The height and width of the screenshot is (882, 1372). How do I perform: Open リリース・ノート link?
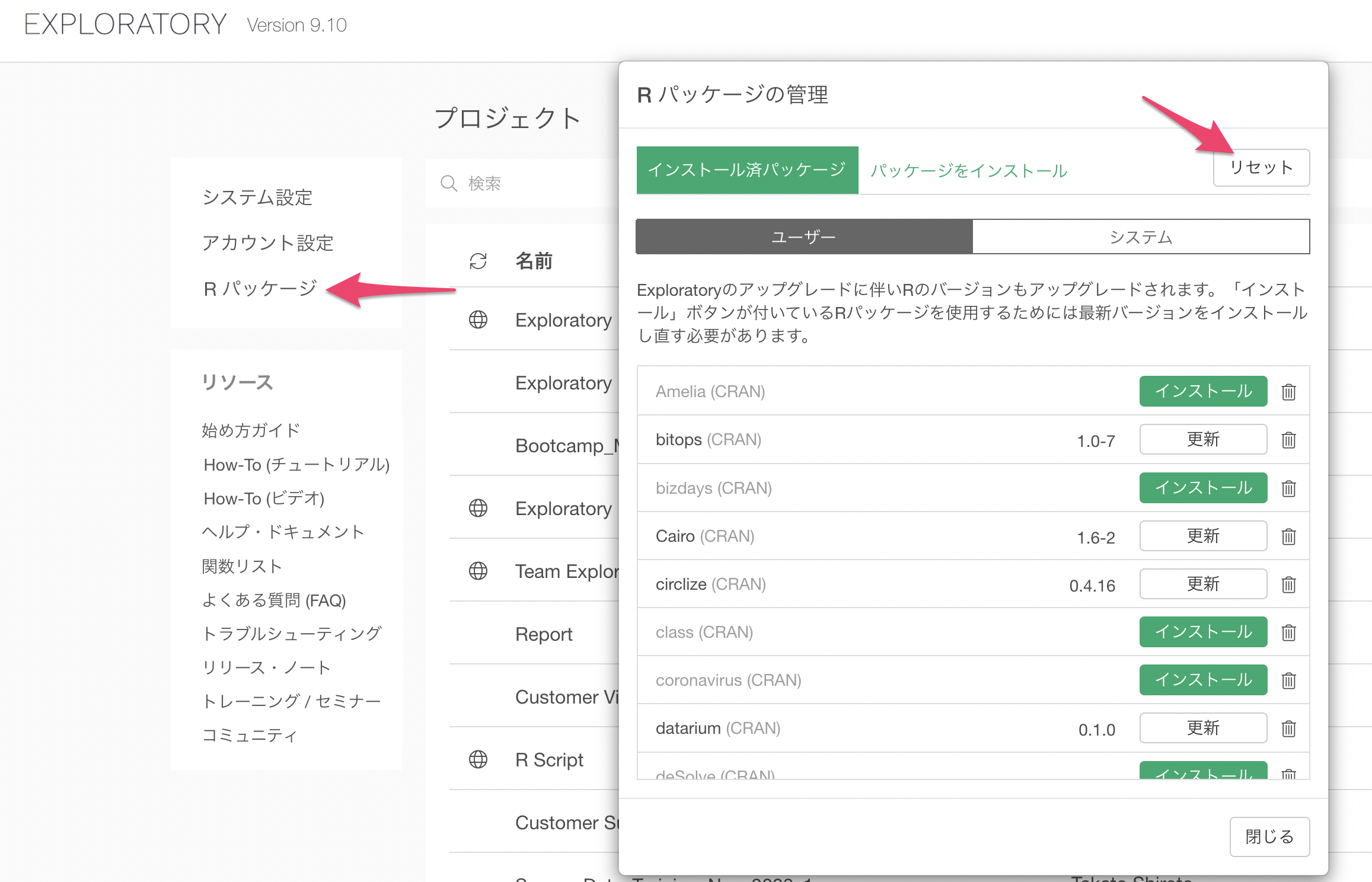pos(266,667)
